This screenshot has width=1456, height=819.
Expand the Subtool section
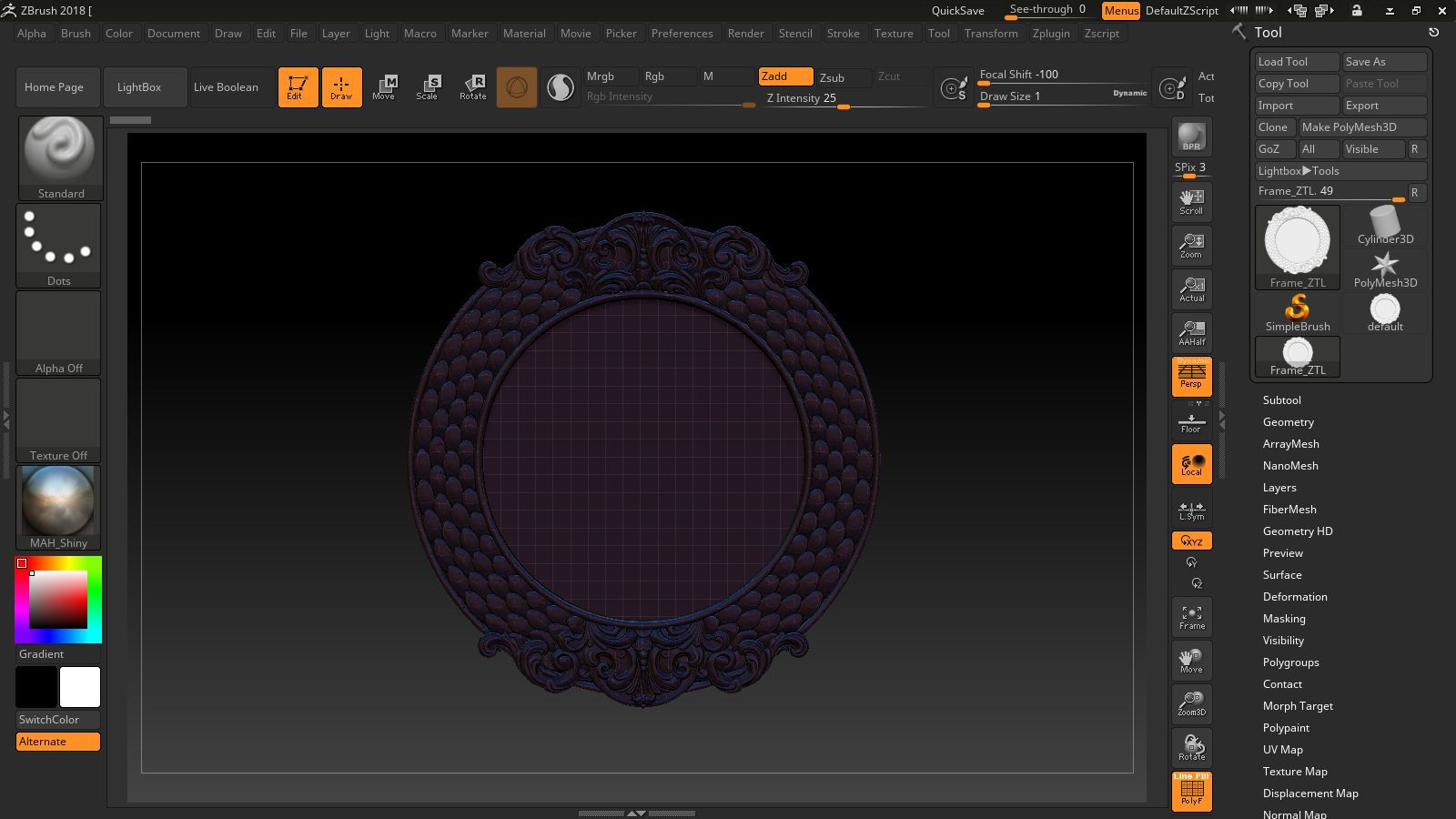tap(1281, 400)
